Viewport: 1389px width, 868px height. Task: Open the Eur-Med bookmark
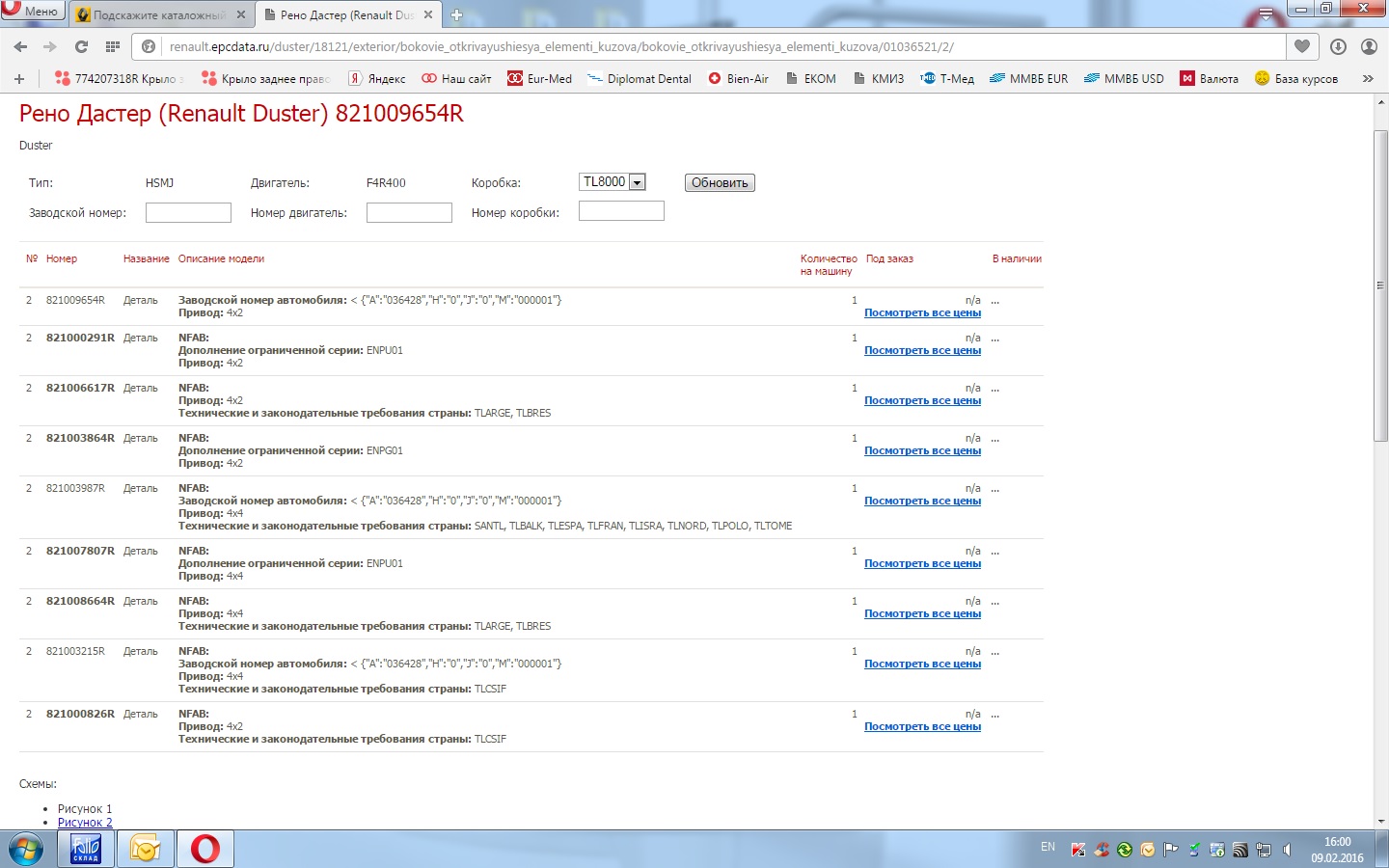(540, 78)
